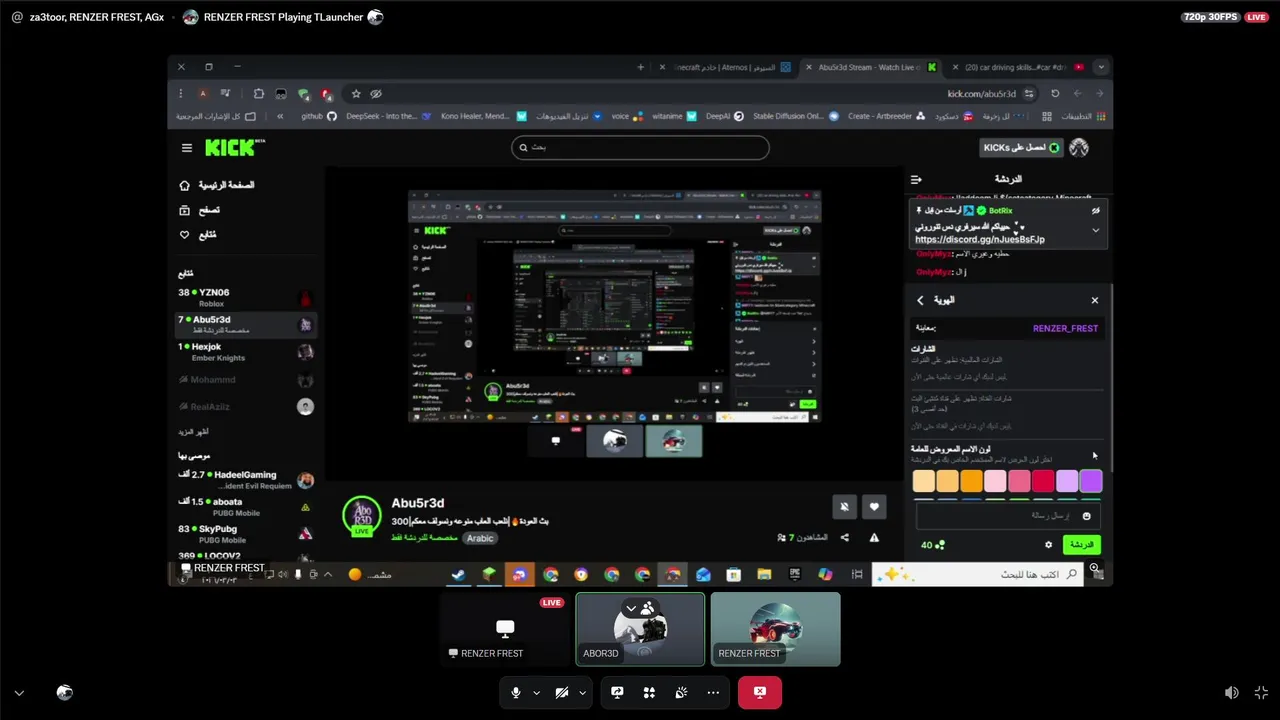Viewport: 1280px width, 720px height.
Task: Click the chevron at bottom-left of Discord
Action: [19, 692]
